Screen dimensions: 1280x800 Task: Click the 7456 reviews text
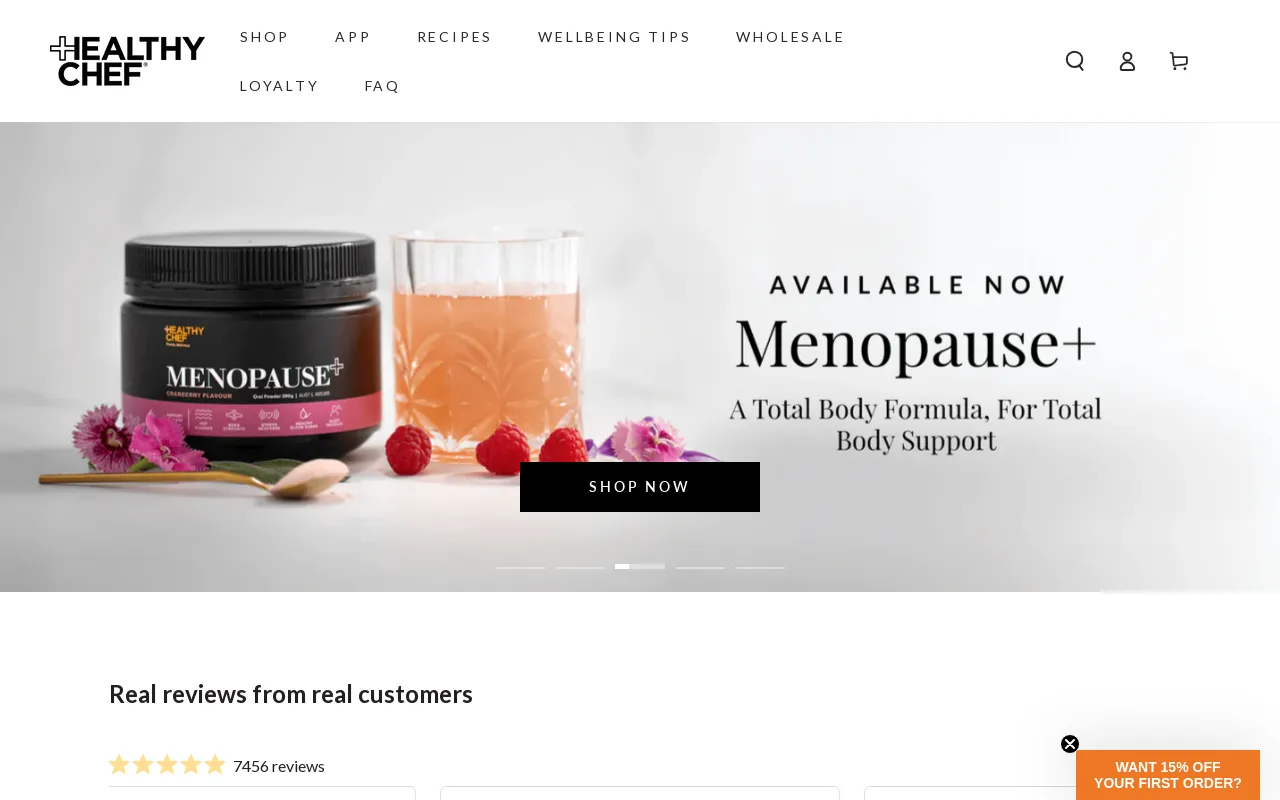pyautogui.click(x=279, y=766)
